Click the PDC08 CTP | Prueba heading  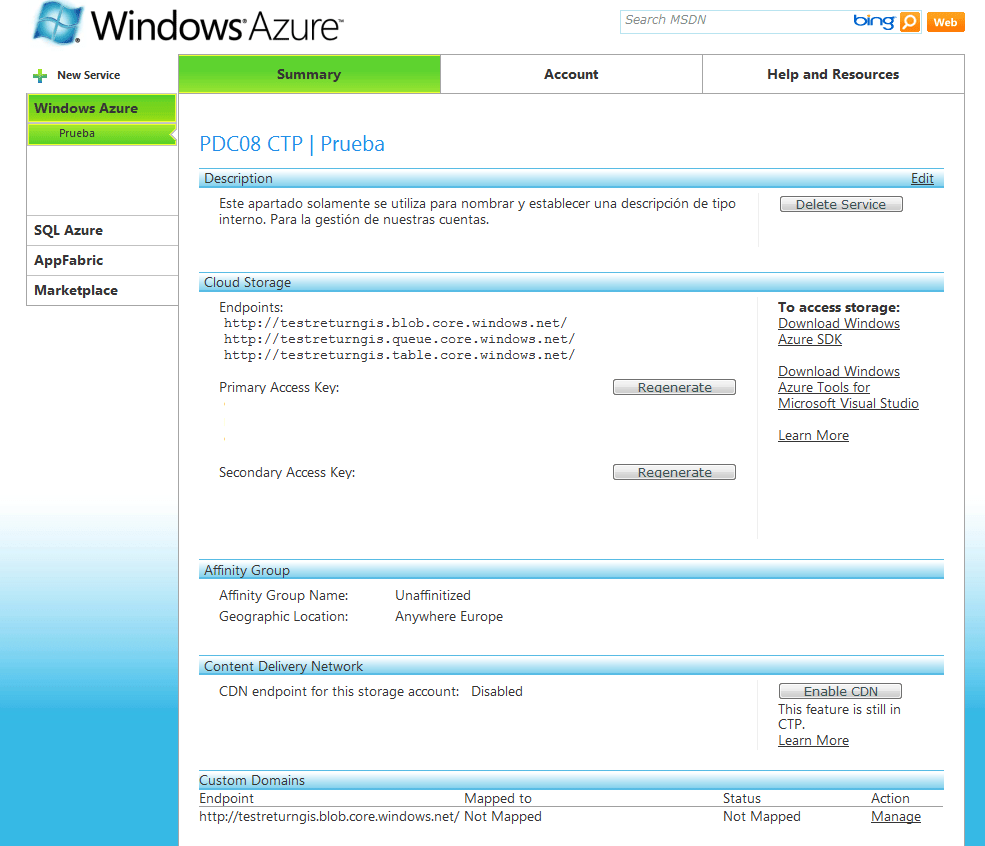292,144
